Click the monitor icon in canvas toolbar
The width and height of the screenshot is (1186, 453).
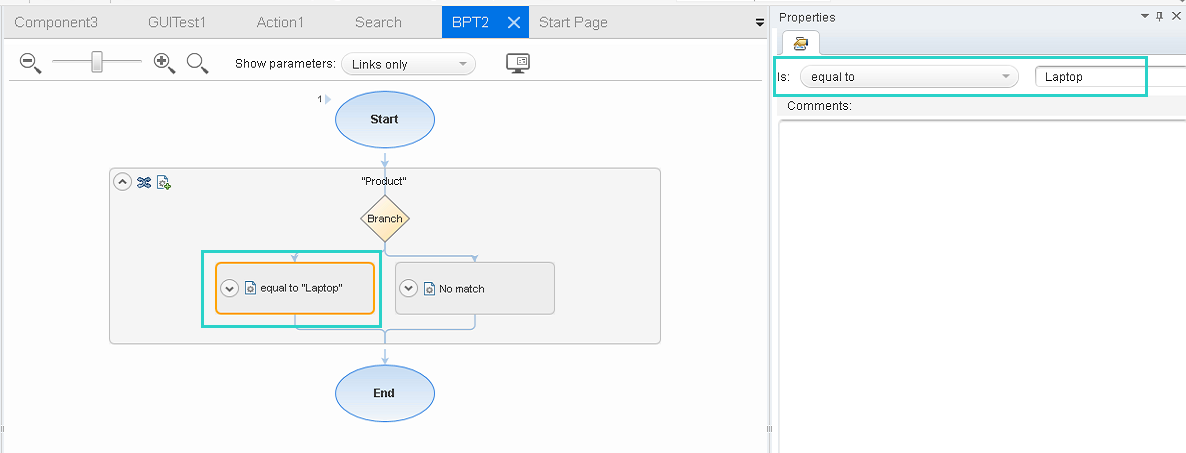518,63
